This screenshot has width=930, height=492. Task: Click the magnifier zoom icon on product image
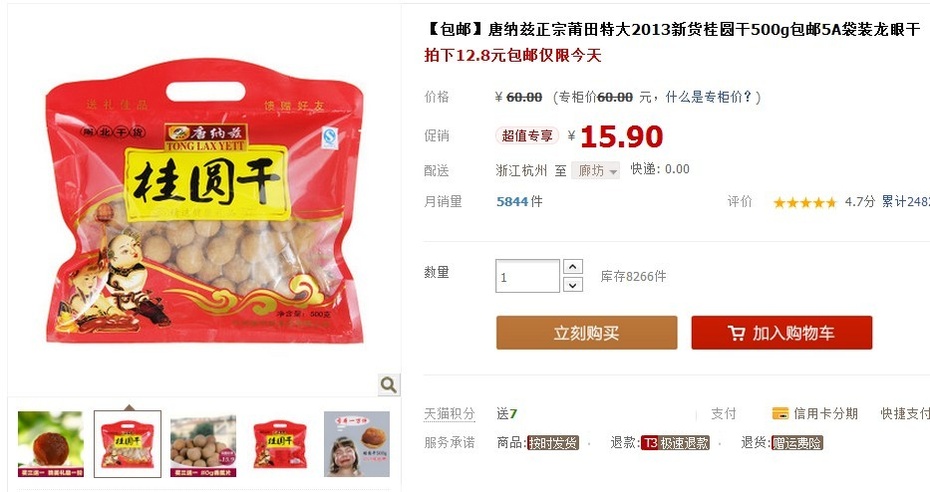pyautogui.click(x=388, y=385)
